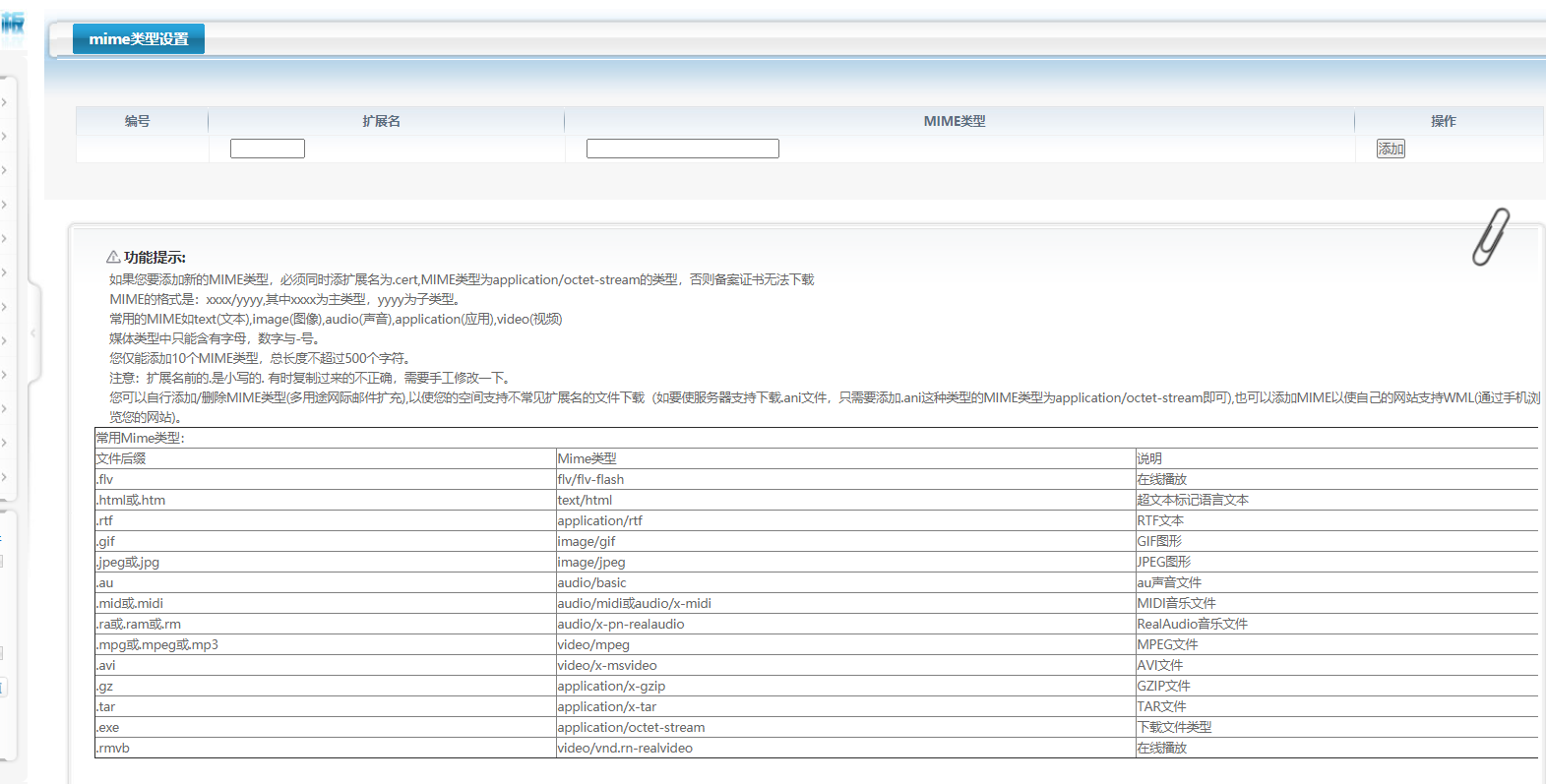The width and height of the screenshot is (1546, 784).
Task: Click the RealAudio音乐文件 description cell
Action: (1192, 624)
